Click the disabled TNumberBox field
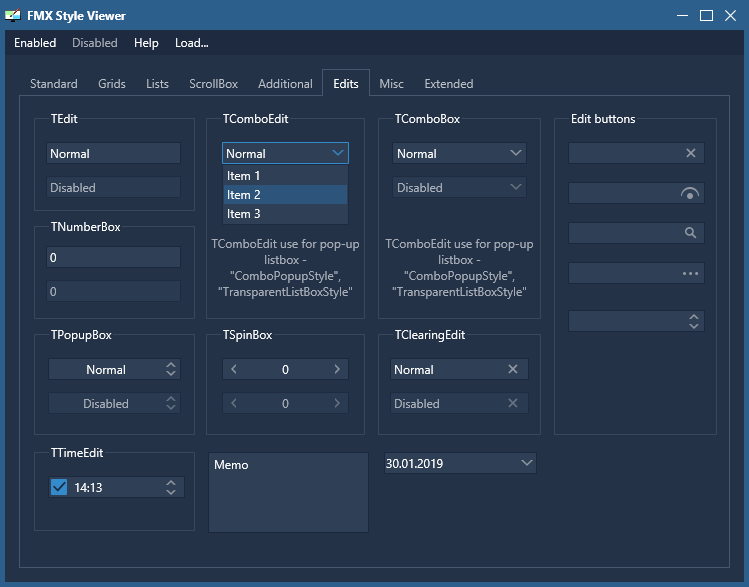 113,291
